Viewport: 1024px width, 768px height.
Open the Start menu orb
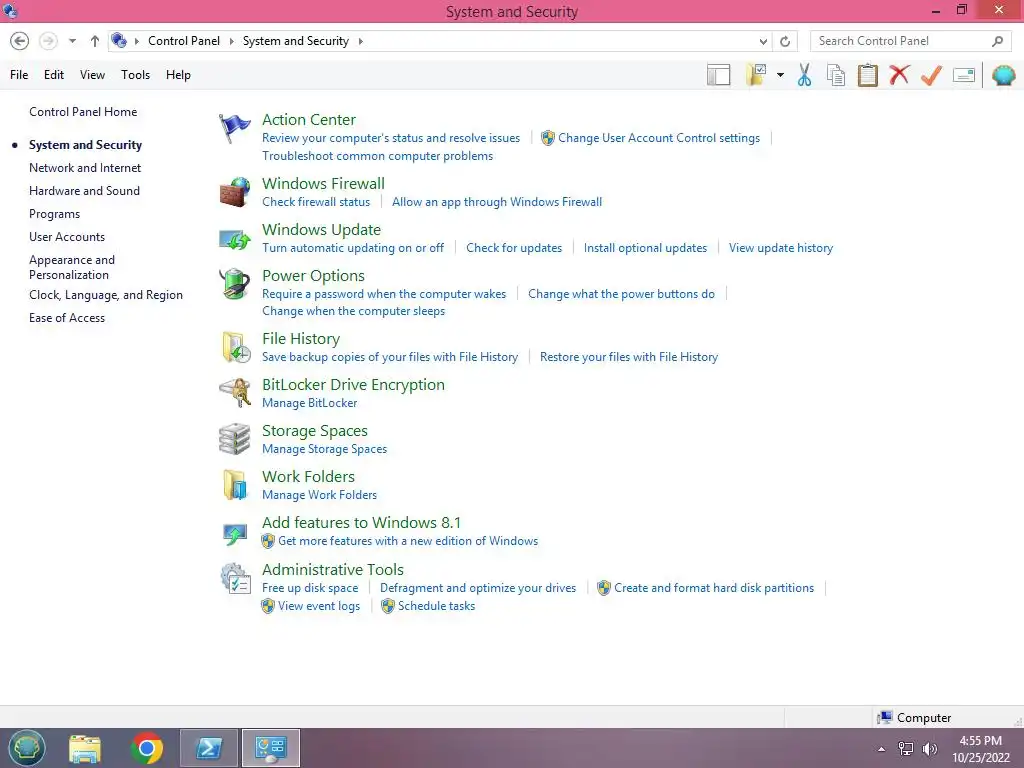click(x=26, y=748)
